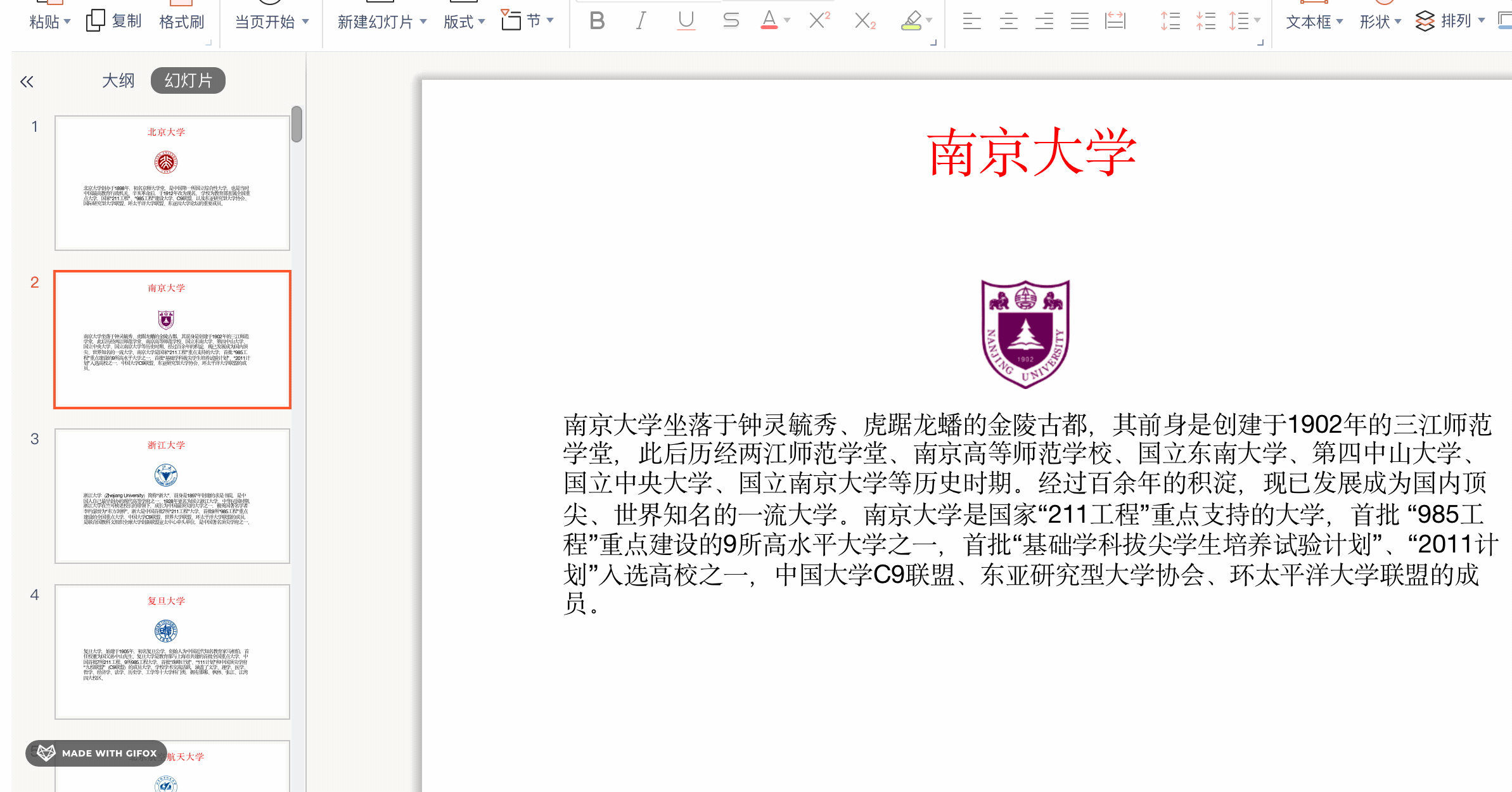Image resolution: width=1512 pixels, height=792 pixels.
Task: Click the slide panel scrollbar
Action: tap(297, 125)
